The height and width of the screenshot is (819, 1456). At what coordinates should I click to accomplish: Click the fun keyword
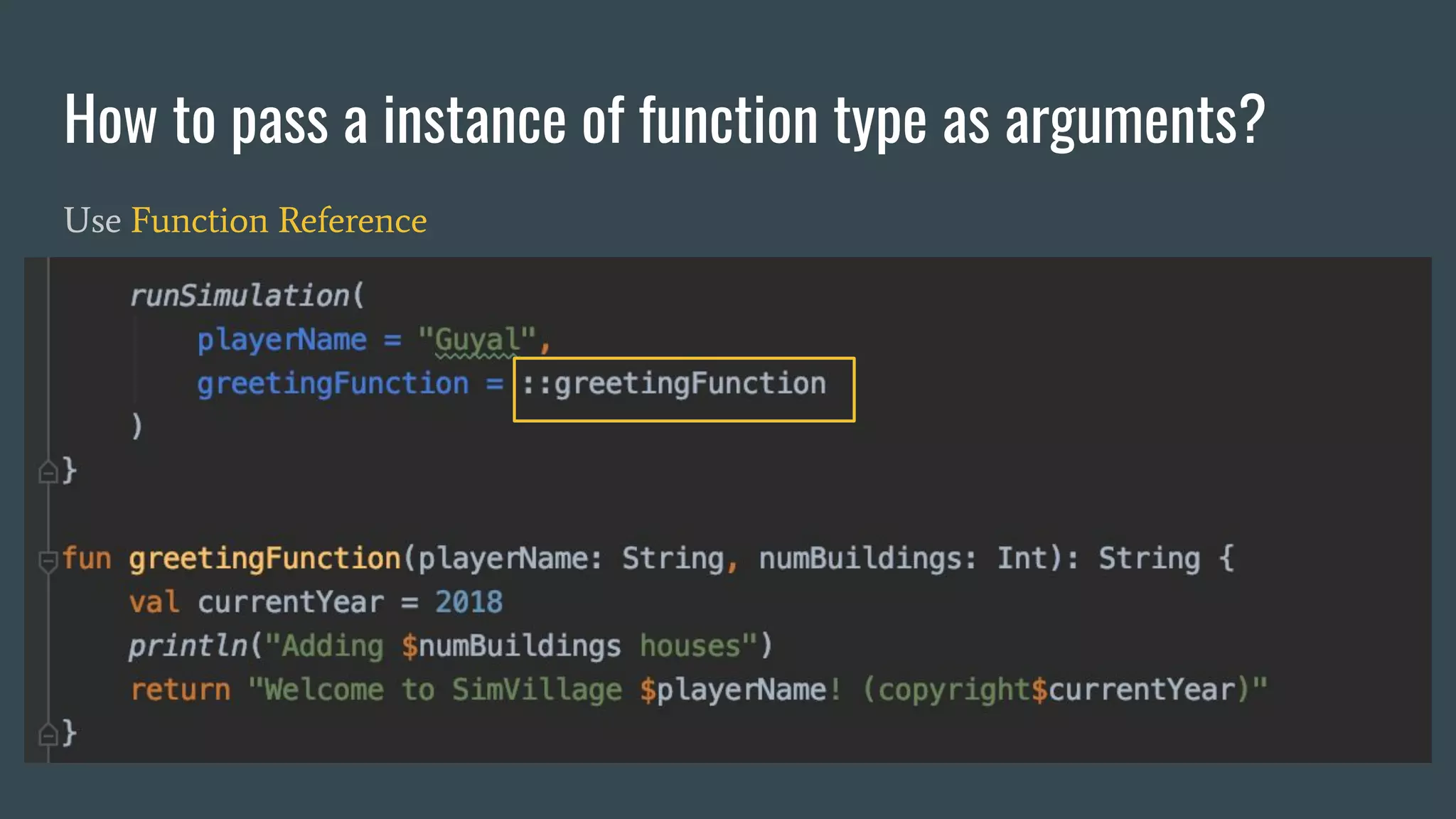(87, 559)
